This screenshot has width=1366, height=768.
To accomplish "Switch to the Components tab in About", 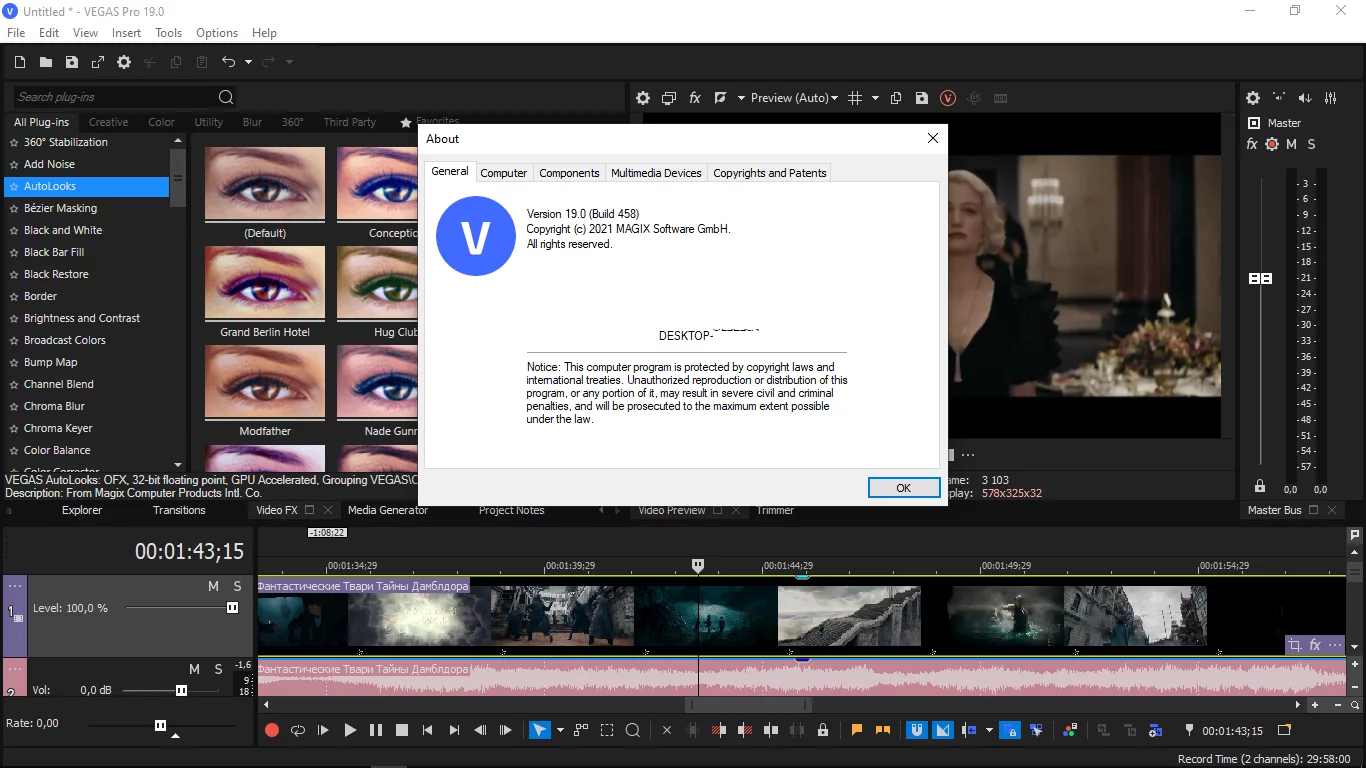I will [x=569, y=173].
